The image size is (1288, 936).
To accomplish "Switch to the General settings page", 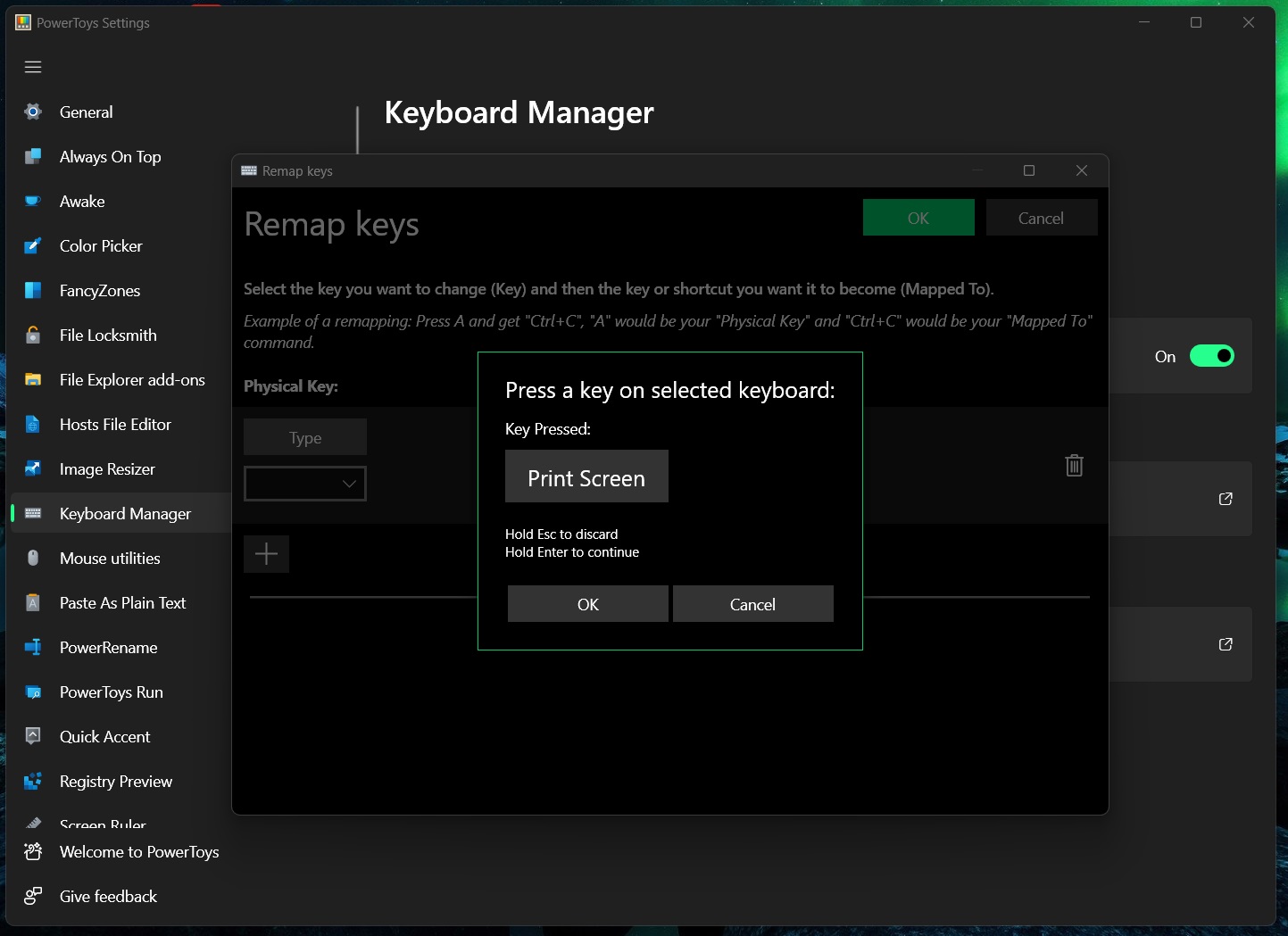I will [33, 112].
